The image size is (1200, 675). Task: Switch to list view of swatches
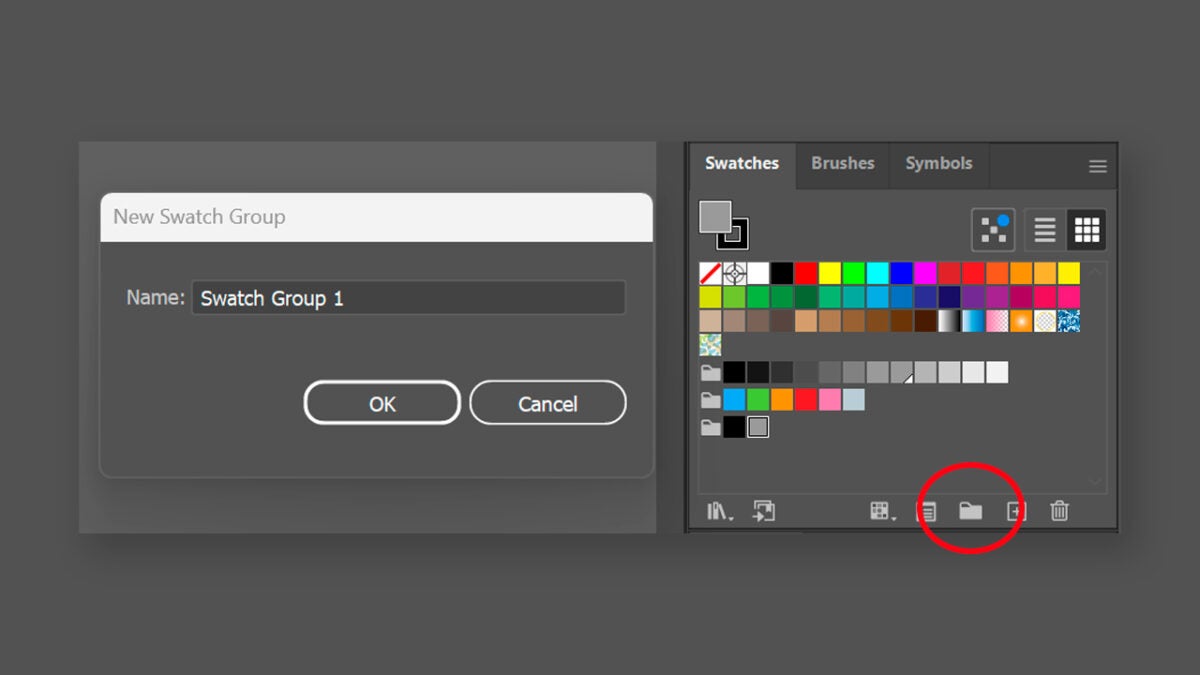click(1044, 231)
